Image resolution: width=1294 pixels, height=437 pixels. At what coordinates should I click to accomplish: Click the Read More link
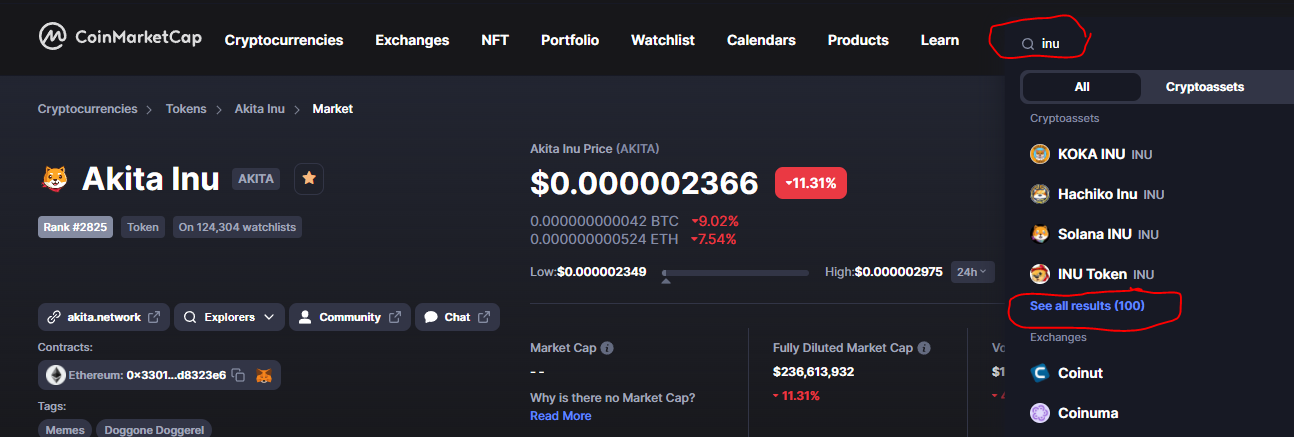tap(560, 415)
